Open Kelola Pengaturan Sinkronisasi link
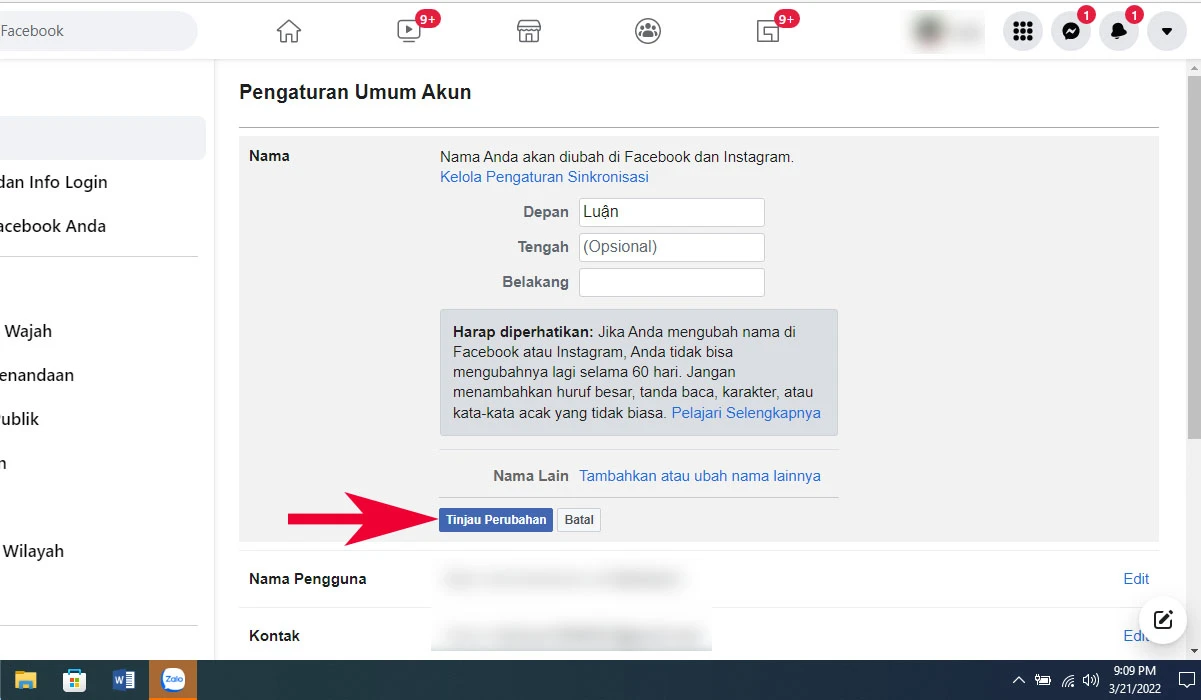The image size is (1201, 700). (x=544, y=176)
